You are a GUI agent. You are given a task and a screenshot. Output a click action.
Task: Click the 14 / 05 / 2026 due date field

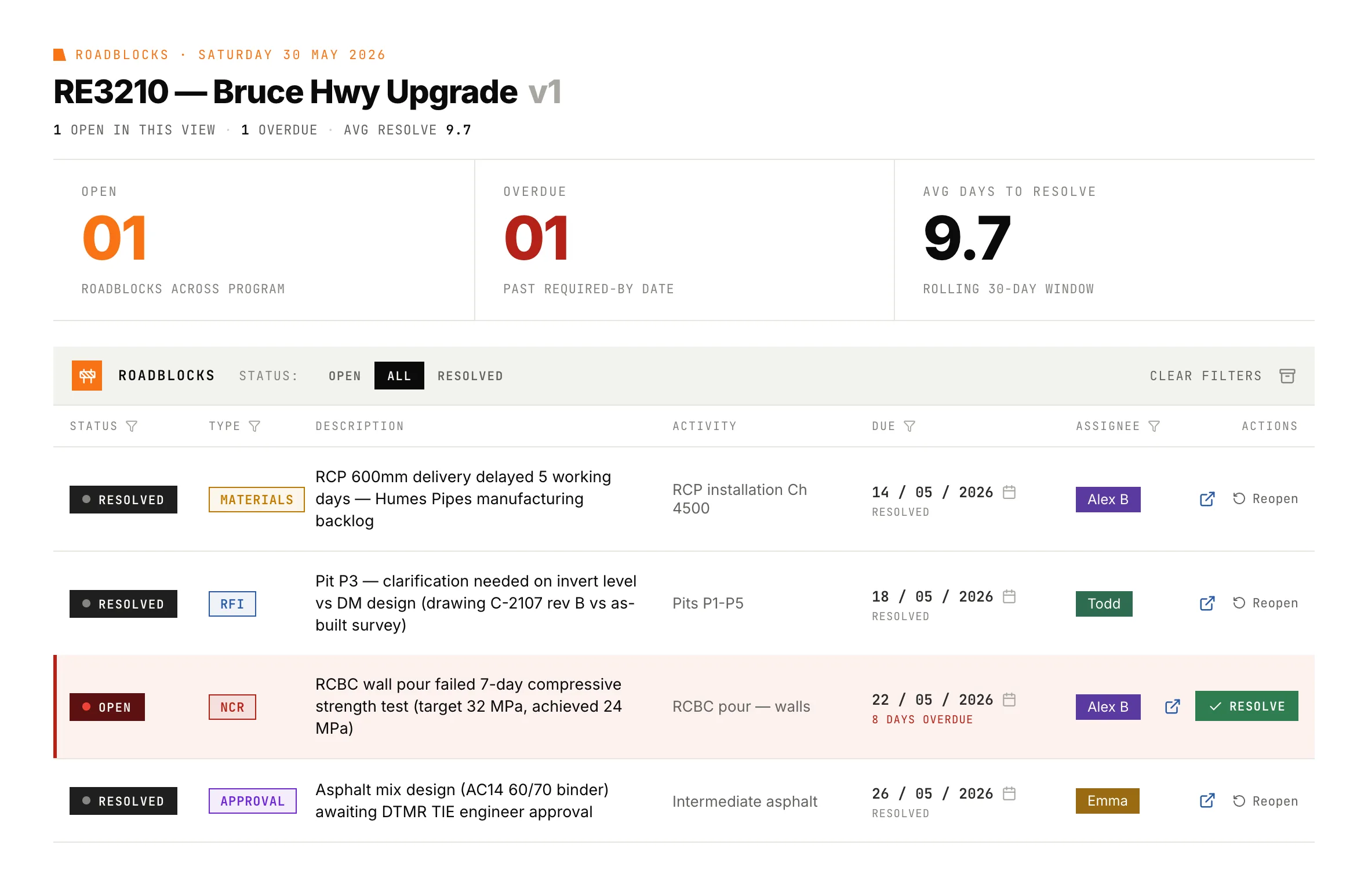933,492
